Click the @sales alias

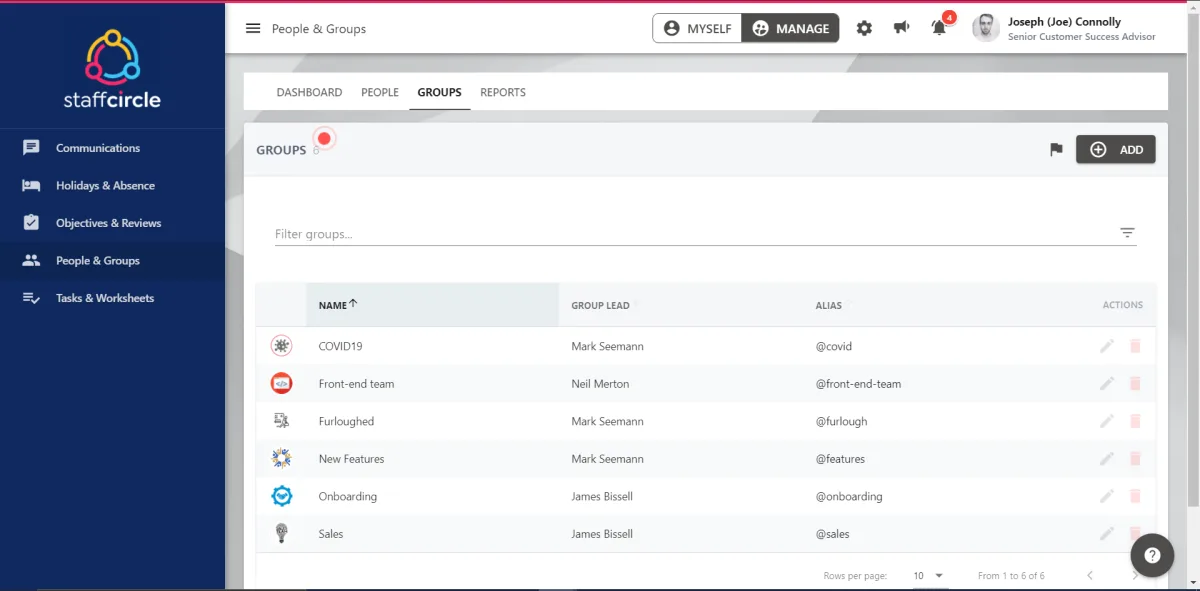tap(832, 534)
